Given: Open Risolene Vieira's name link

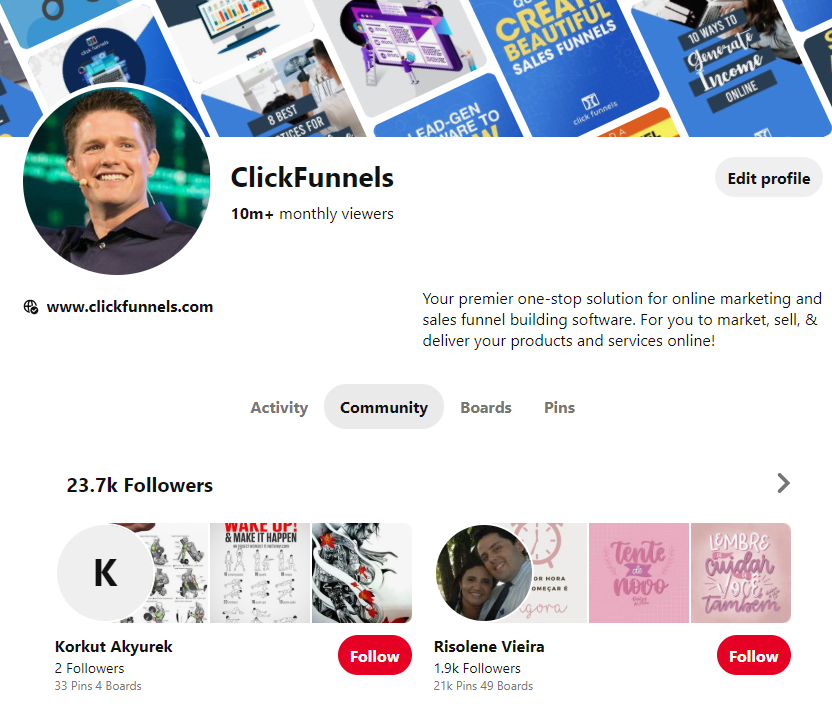Looking at the screenshot, I should point(489,647).
